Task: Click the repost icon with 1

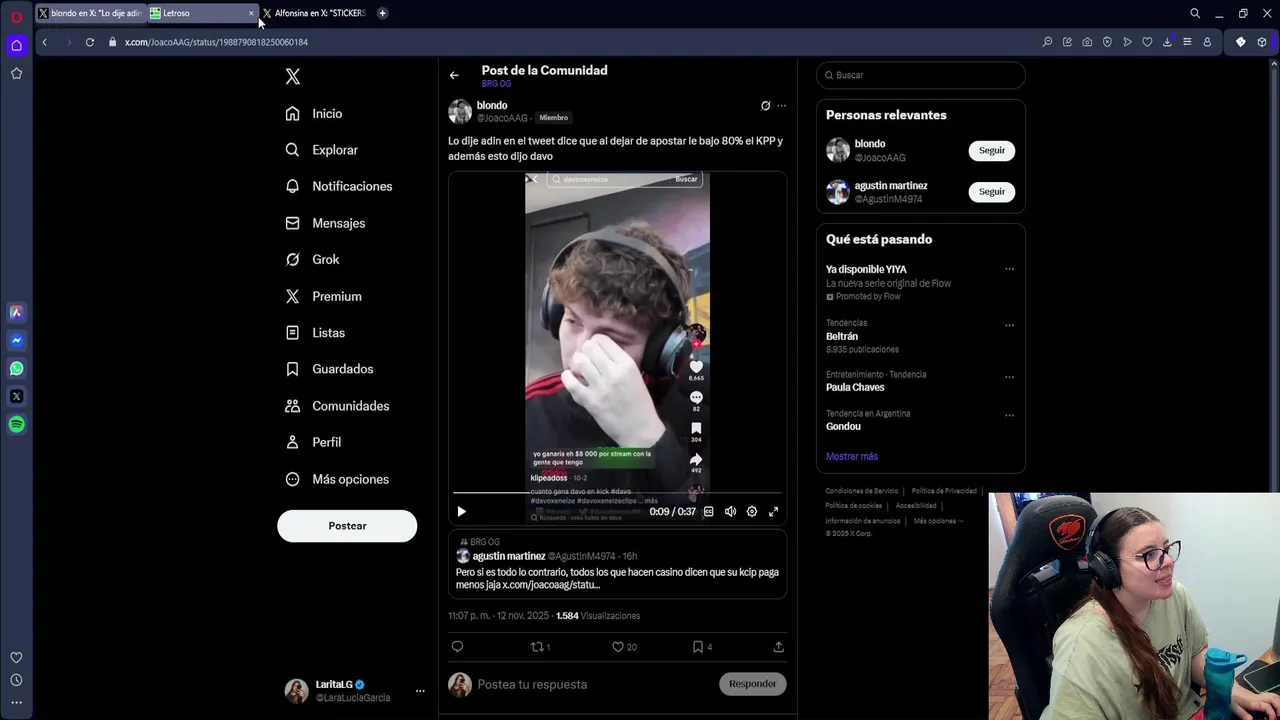Action: [540, 647]
